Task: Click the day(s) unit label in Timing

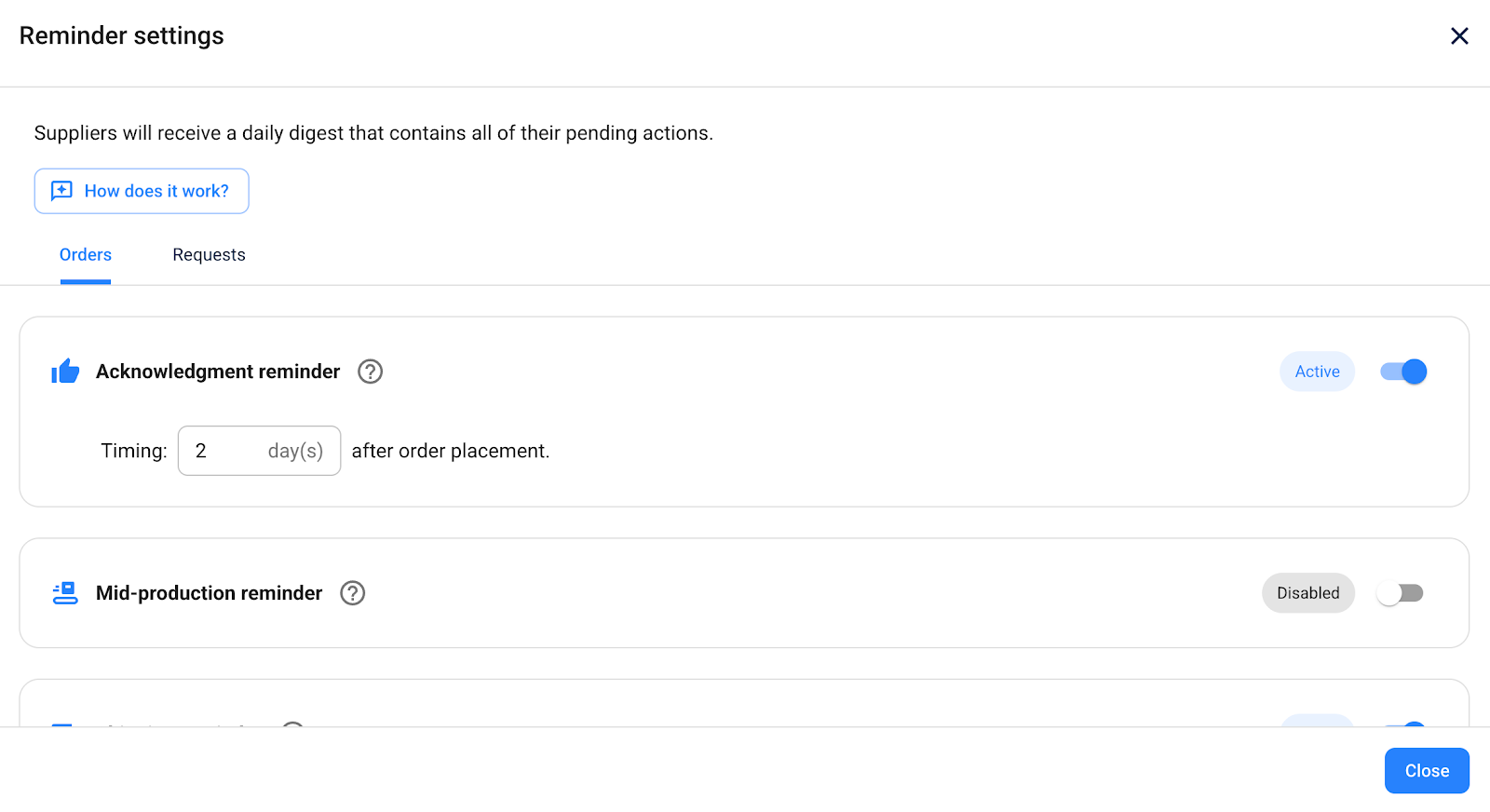Action: tap(295, 451)
